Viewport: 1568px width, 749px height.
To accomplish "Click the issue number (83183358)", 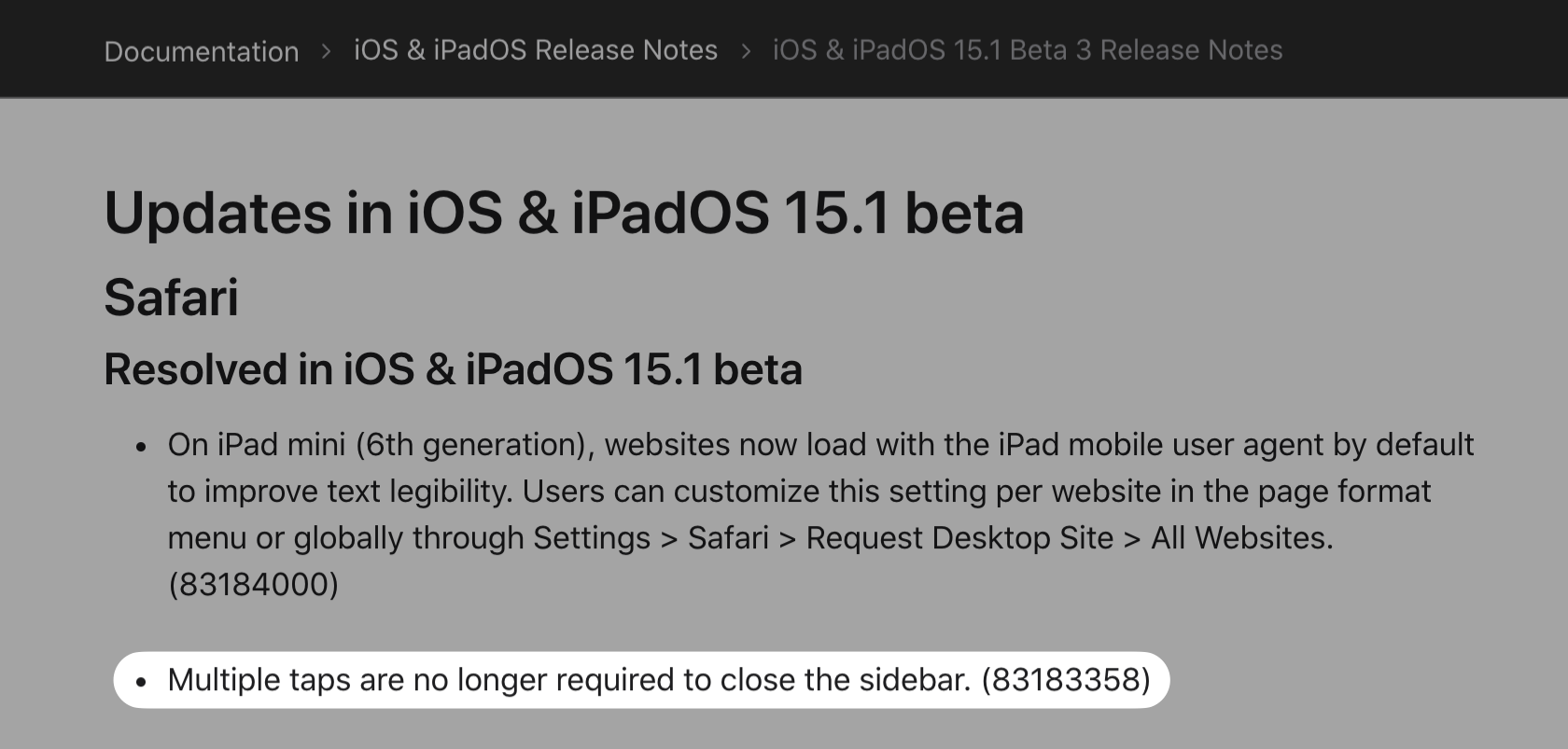I will click(1066, 679).
